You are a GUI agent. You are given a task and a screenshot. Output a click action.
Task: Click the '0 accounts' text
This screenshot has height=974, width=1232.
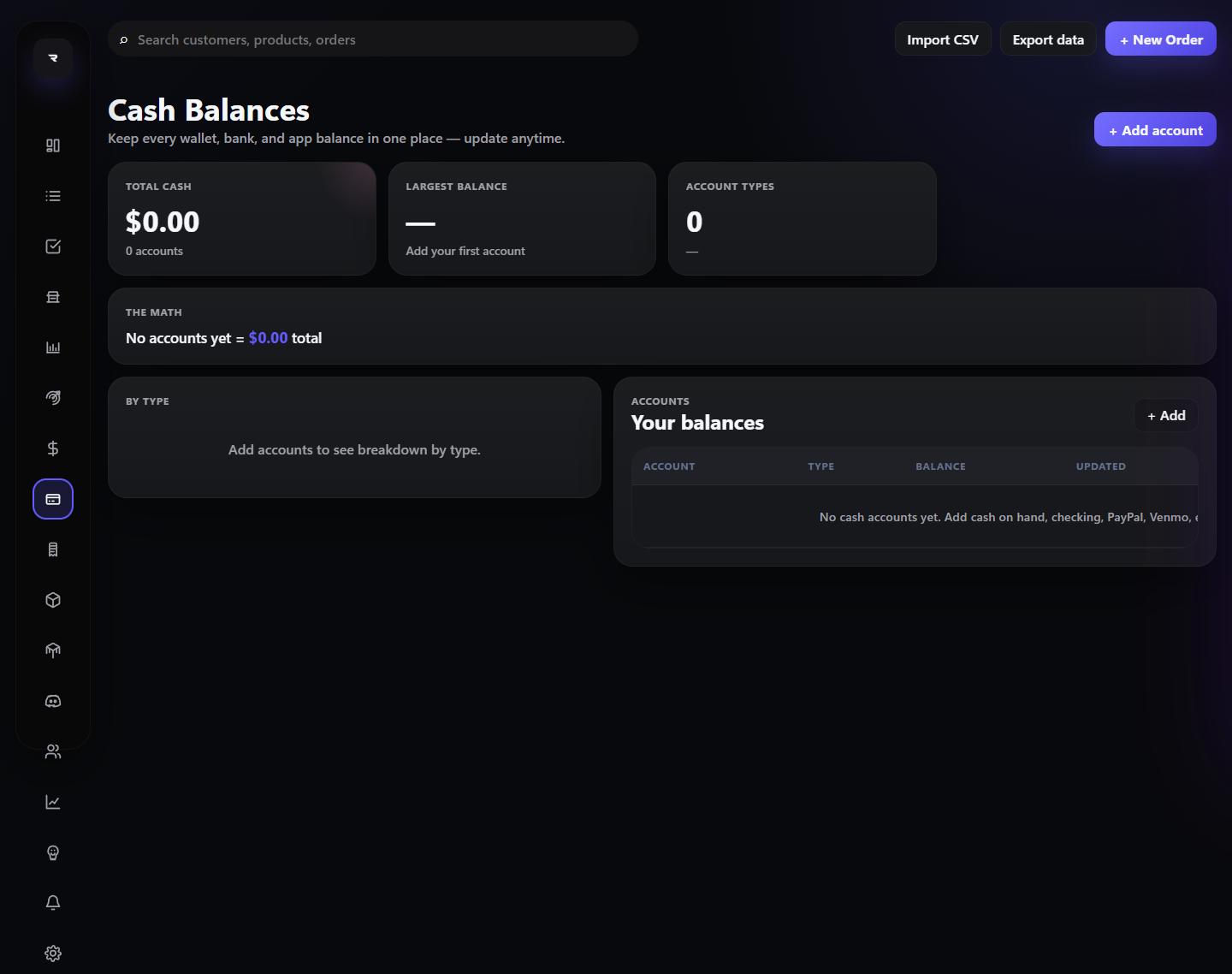pos(154,252)
